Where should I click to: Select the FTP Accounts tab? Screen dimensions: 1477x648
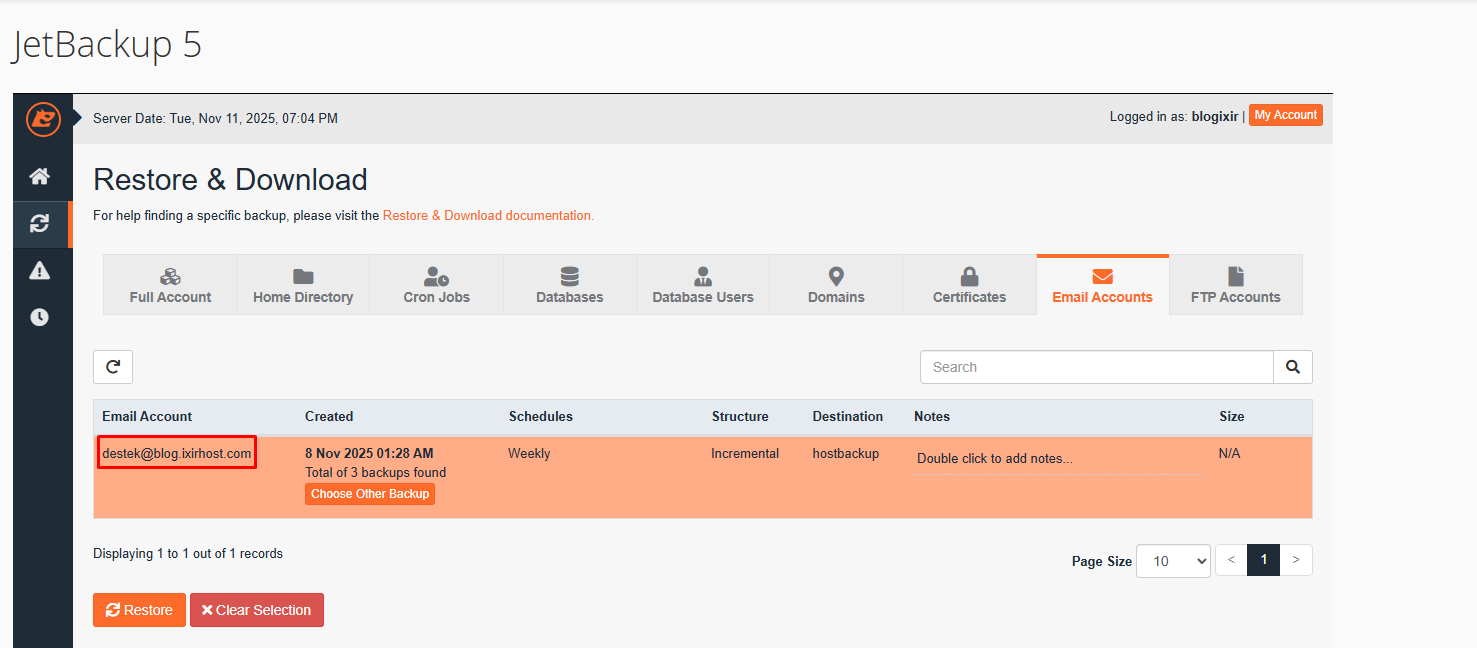(x=1235, y=285)
